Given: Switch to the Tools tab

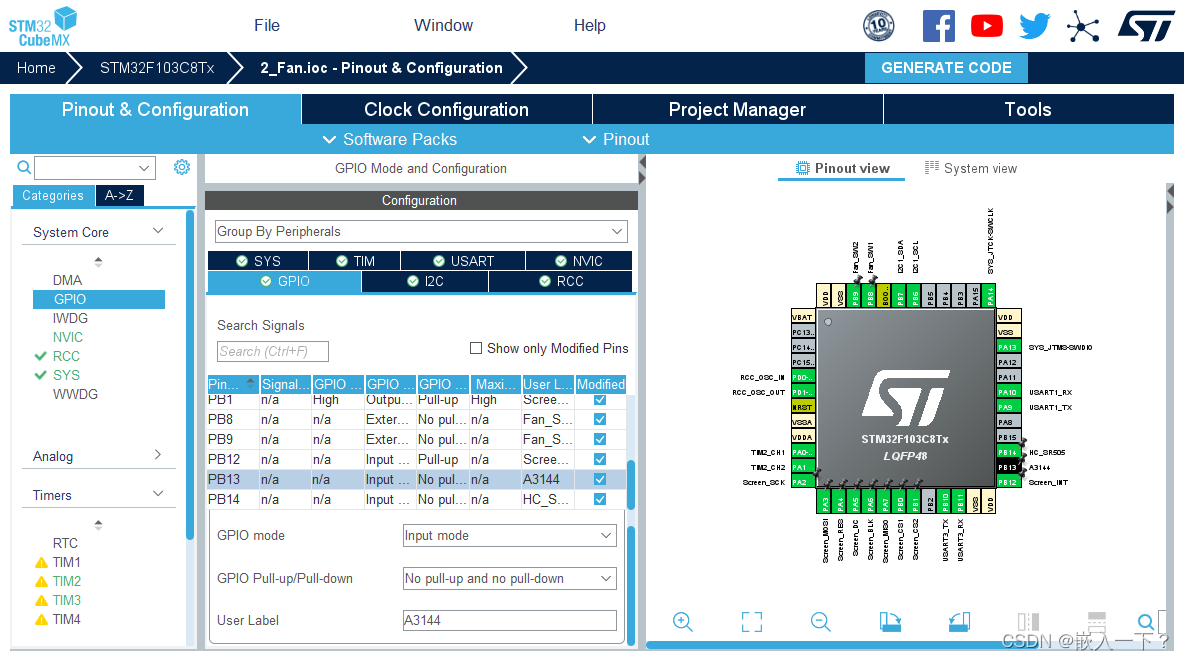Looking at the screenshot, I should (x=1028, y=110).
